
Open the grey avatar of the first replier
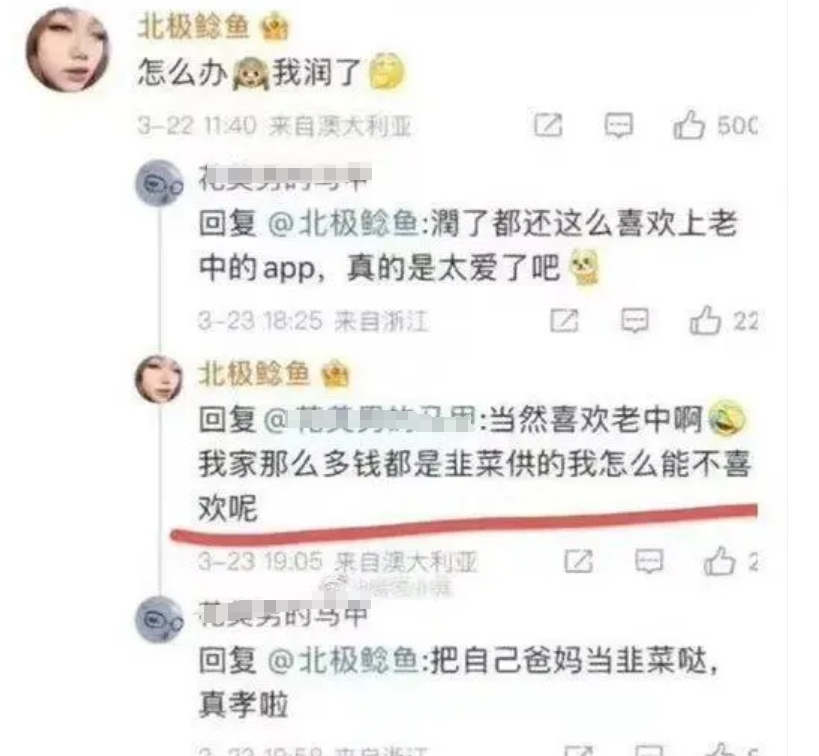pyautogui.click(x=159, y=183)
